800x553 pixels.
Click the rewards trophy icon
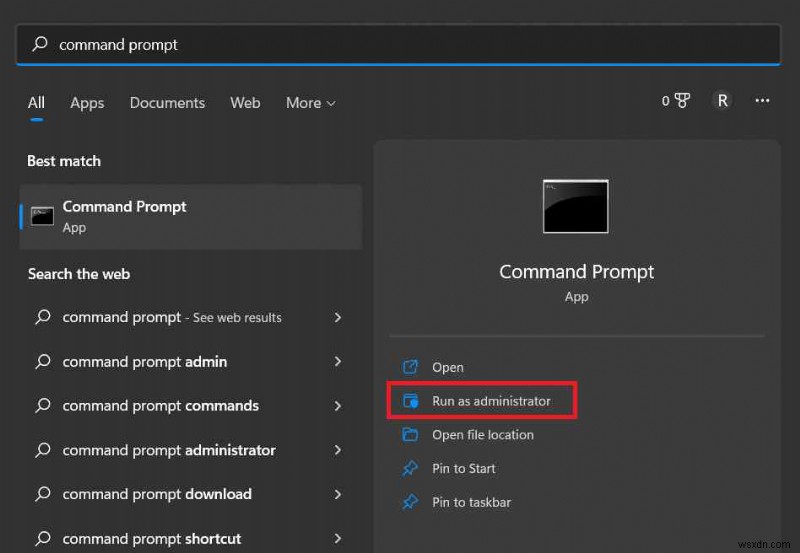click(x=682, y=101)
